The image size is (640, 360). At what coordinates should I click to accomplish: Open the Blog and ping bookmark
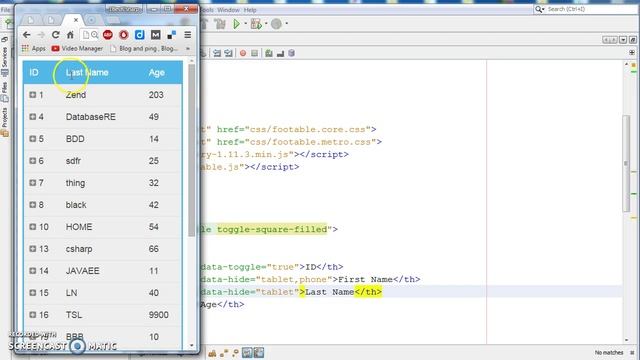144,49
